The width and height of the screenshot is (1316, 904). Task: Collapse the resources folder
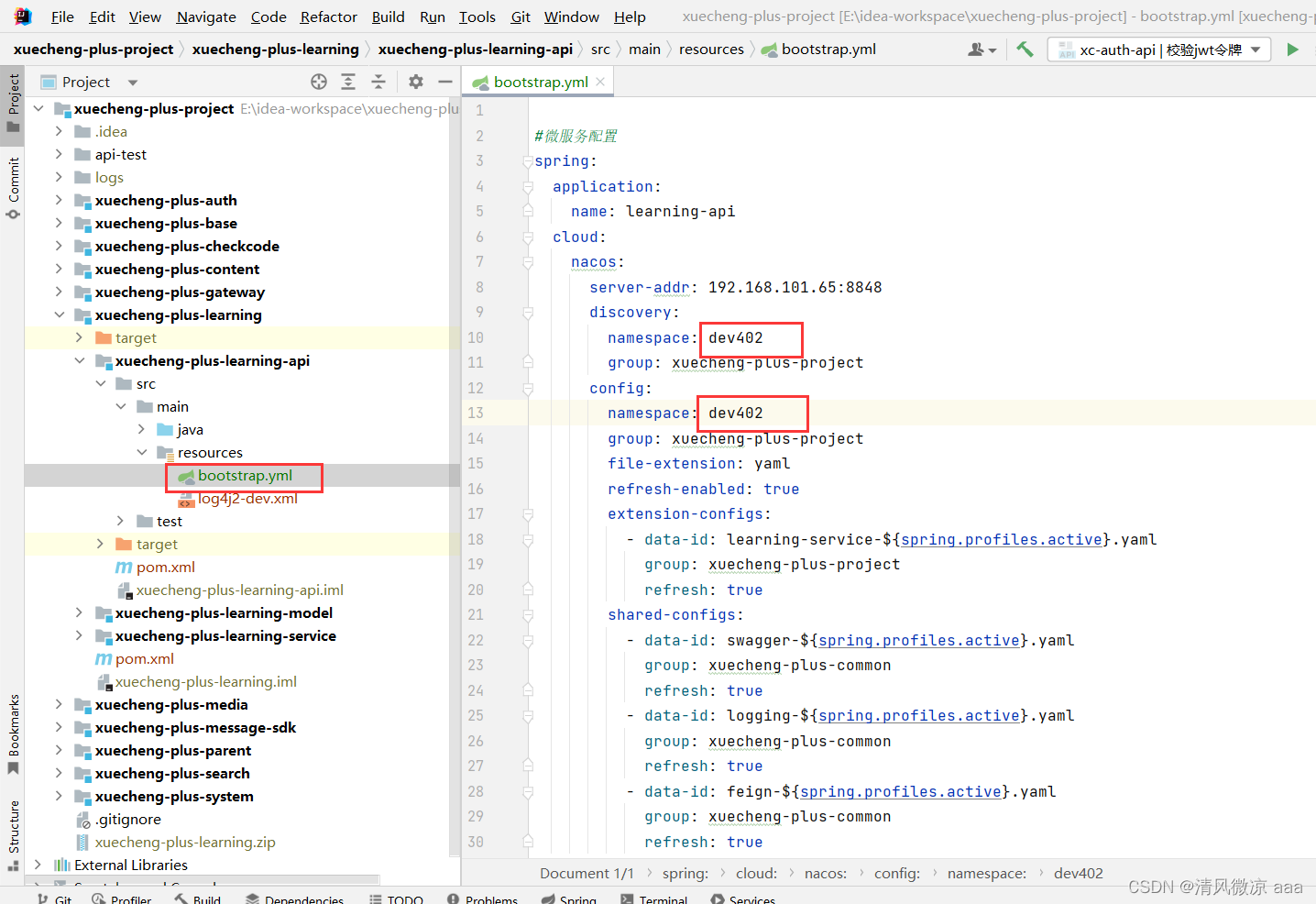pos(142,452)
